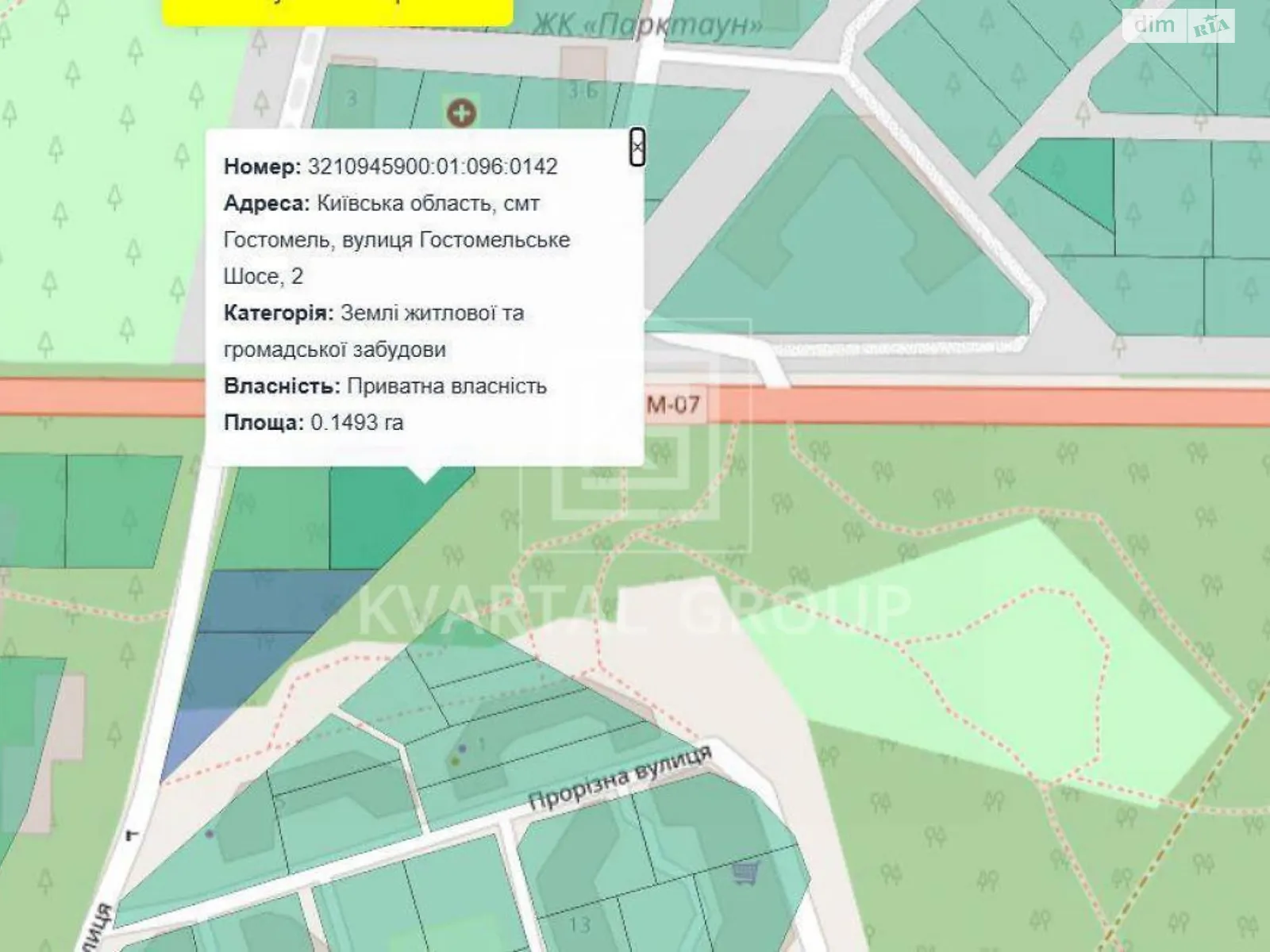This screenshot has width=1270, height=952.
Task: Select the cadastral number 3210945900:01:096:0142
Action: tap(432, 167)
